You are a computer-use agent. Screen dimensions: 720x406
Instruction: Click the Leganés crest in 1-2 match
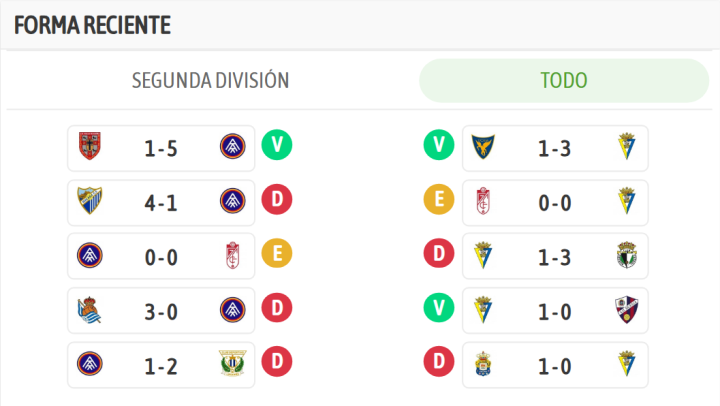pos(232,364)
